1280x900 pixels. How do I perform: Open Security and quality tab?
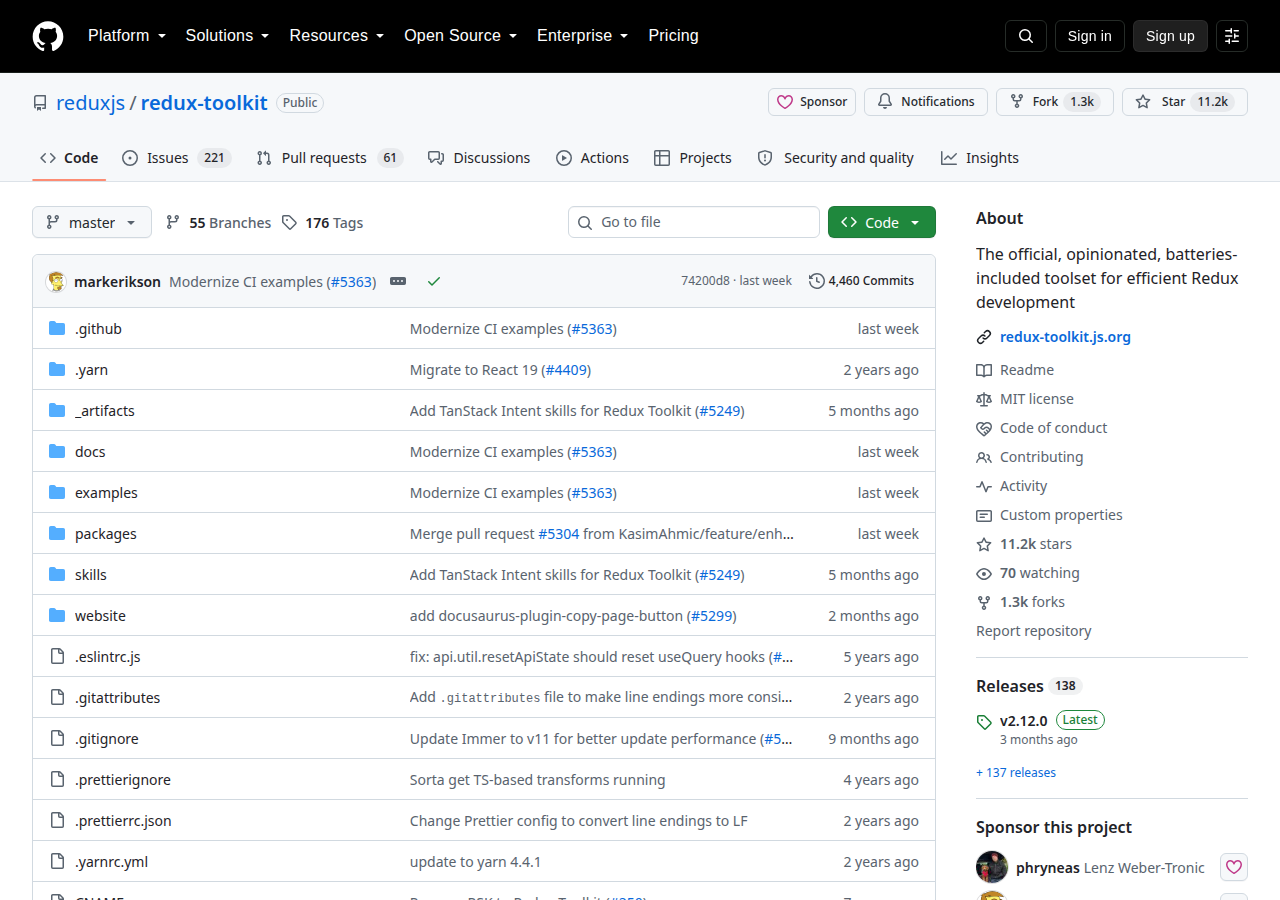(836, 158)
